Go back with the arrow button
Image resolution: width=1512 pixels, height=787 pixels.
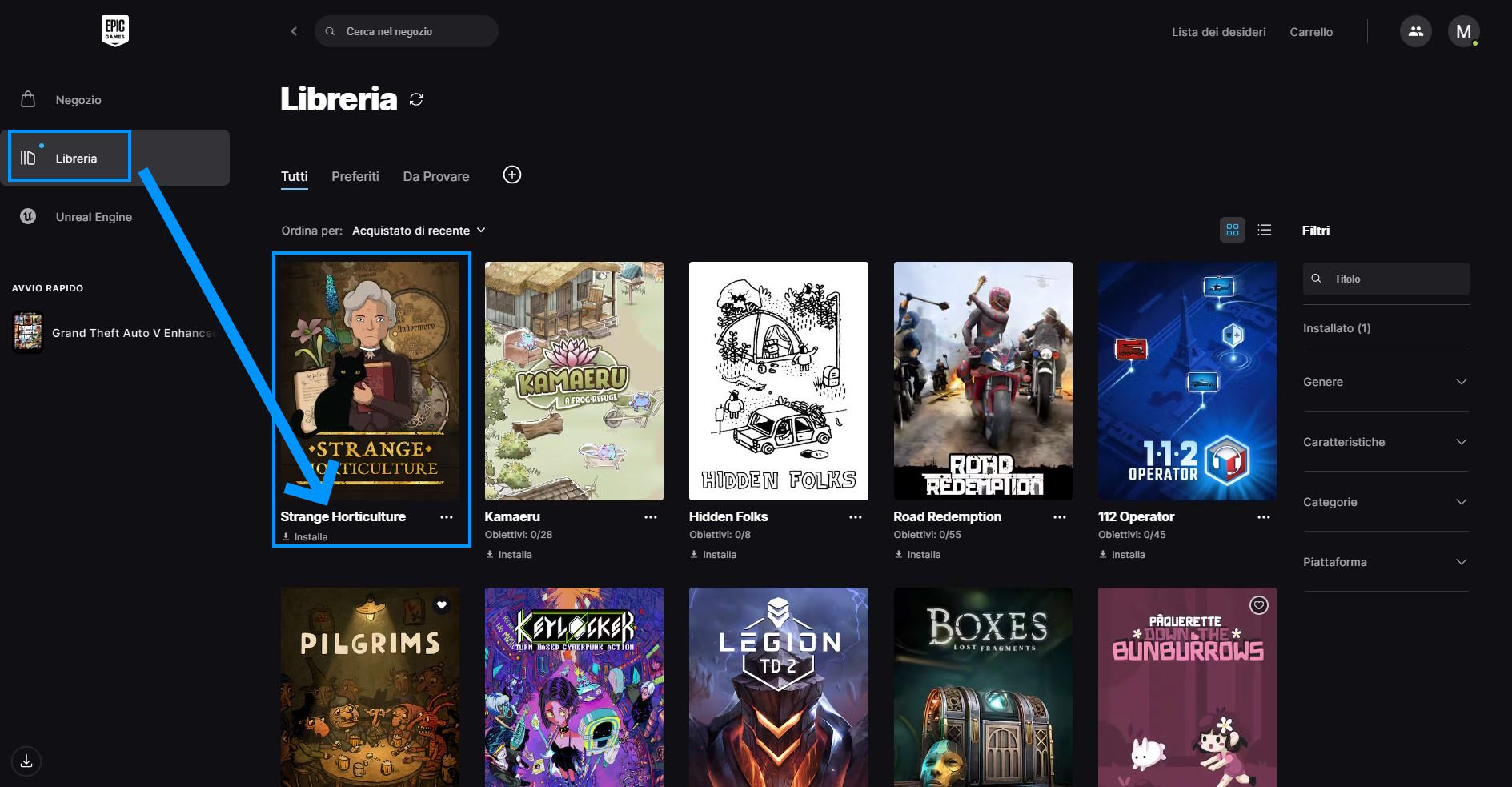pyautogui.click(x=294, y=31)
